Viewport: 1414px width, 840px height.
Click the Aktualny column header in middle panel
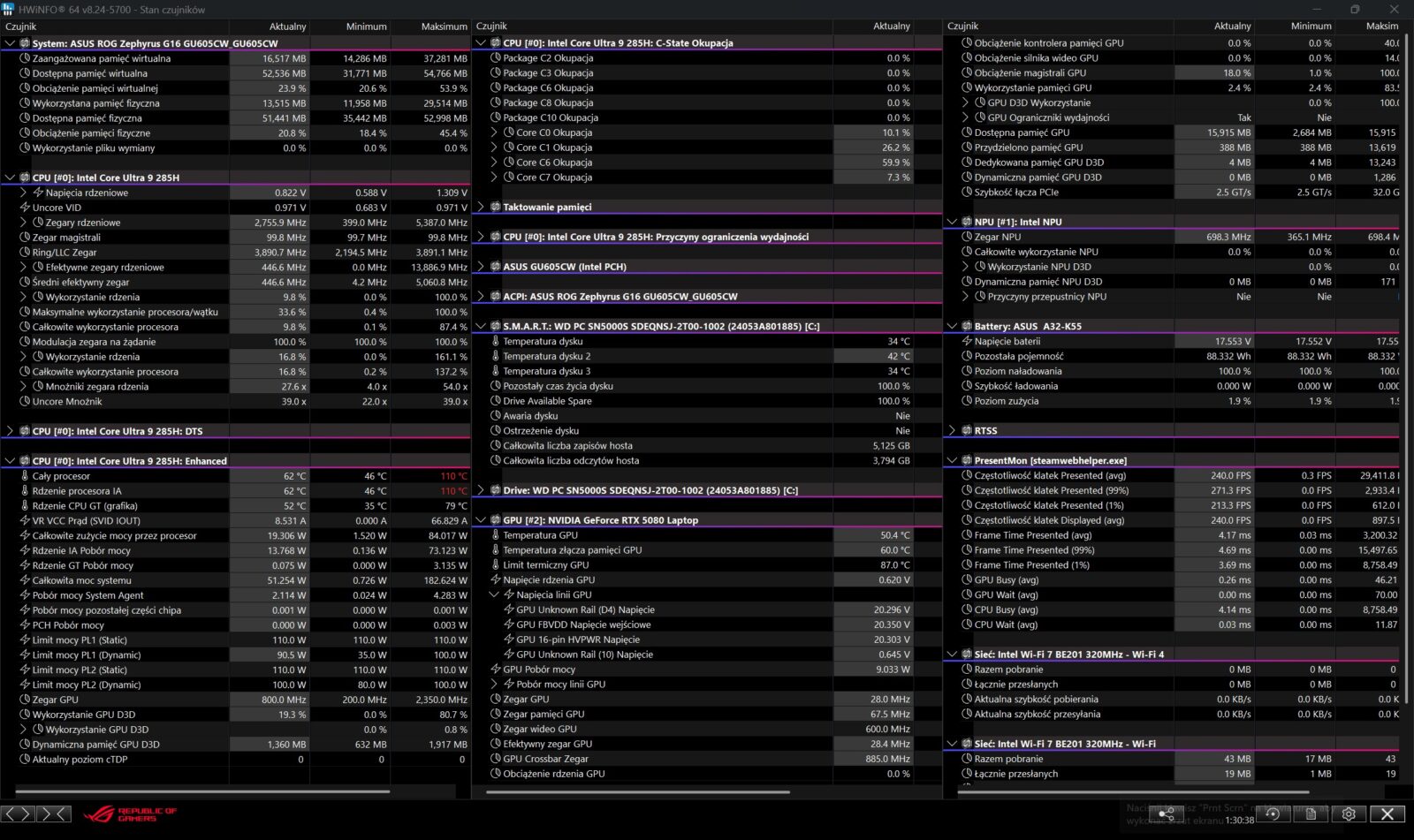pos(891,26)
